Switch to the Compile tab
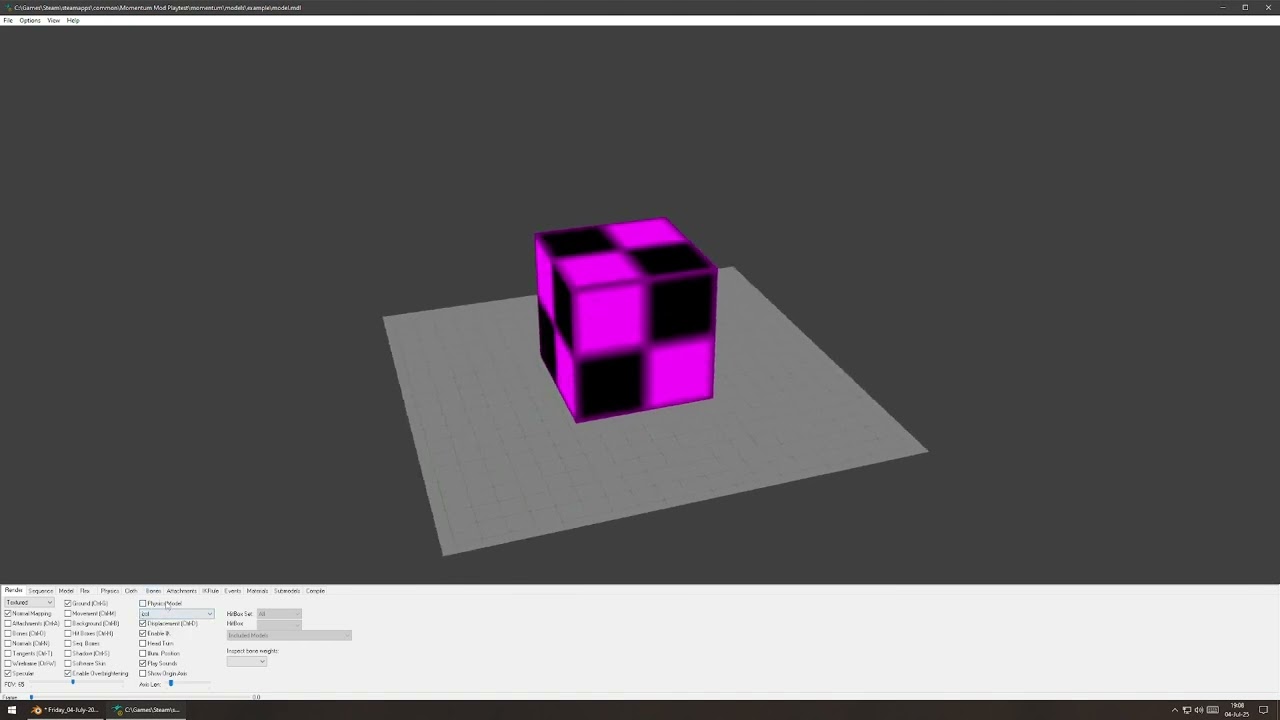The height and width of the screenshot is (720, 1280). [315, 591]
